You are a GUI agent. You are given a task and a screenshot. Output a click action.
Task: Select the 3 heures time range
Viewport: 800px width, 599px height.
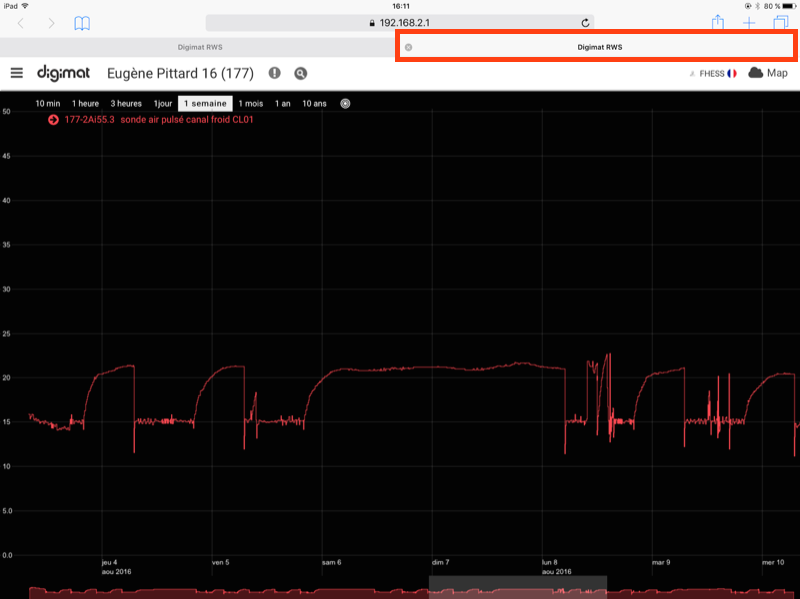point(126,104)
